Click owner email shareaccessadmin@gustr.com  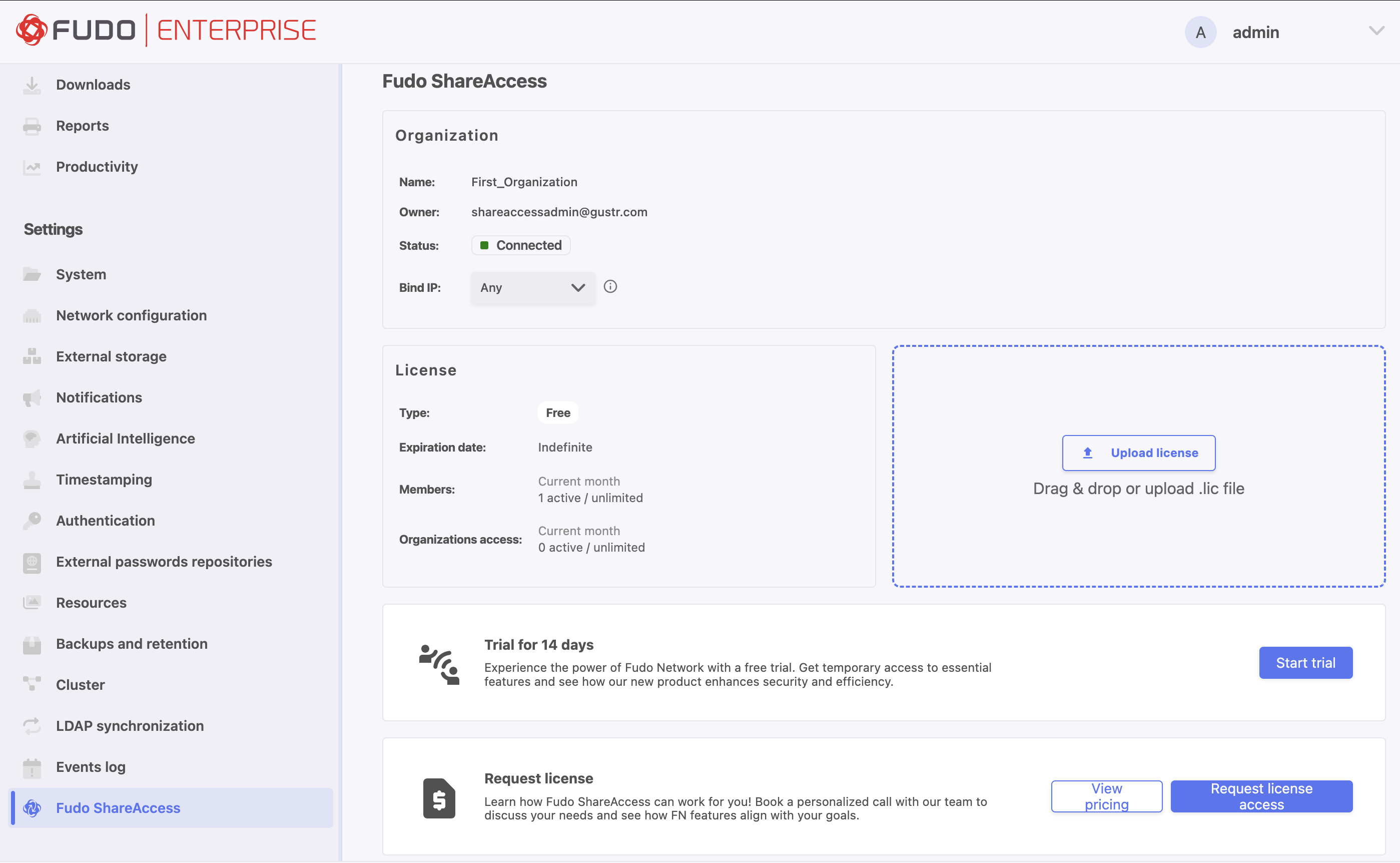coord(559,212)
